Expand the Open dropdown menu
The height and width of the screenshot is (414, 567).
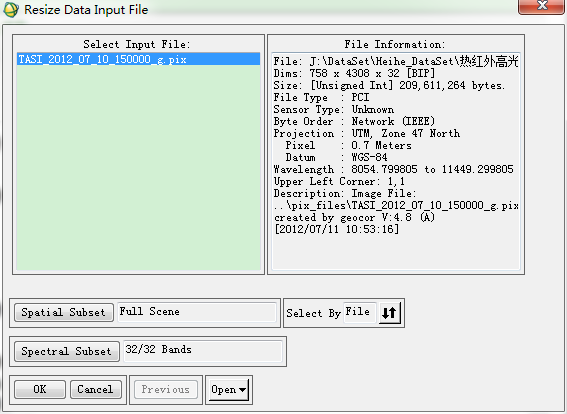[229, 389]
